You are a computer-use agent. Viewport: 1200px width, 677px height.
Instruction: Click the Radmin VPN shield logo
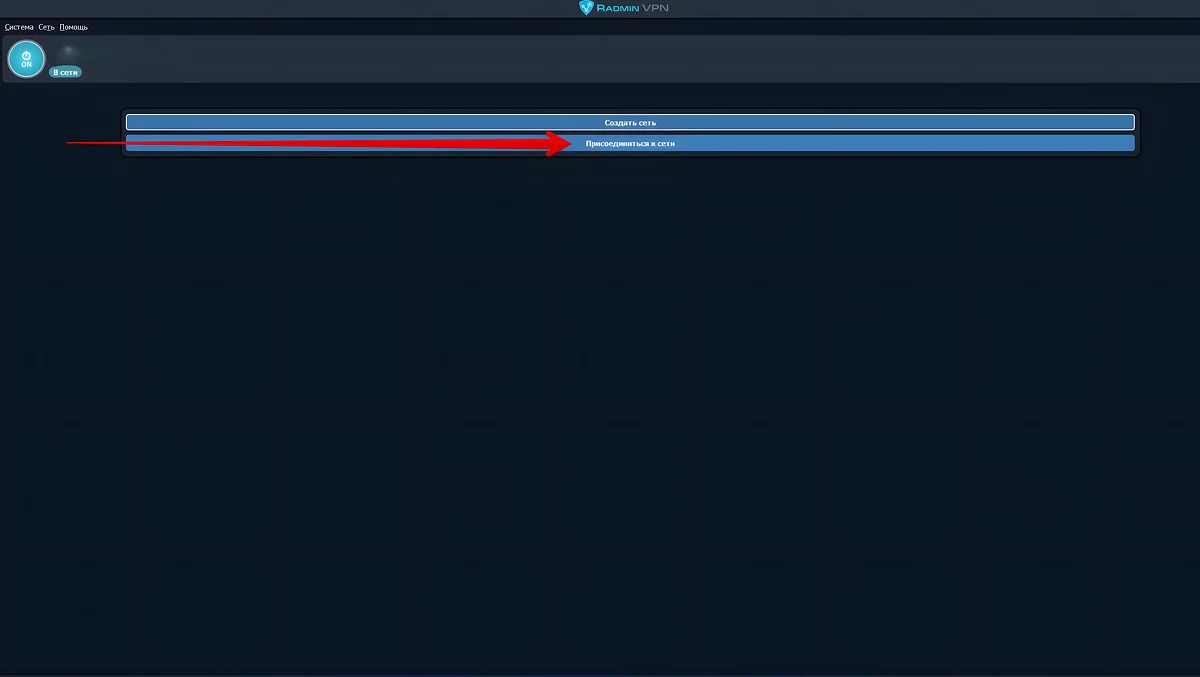(x=587, y=8)
